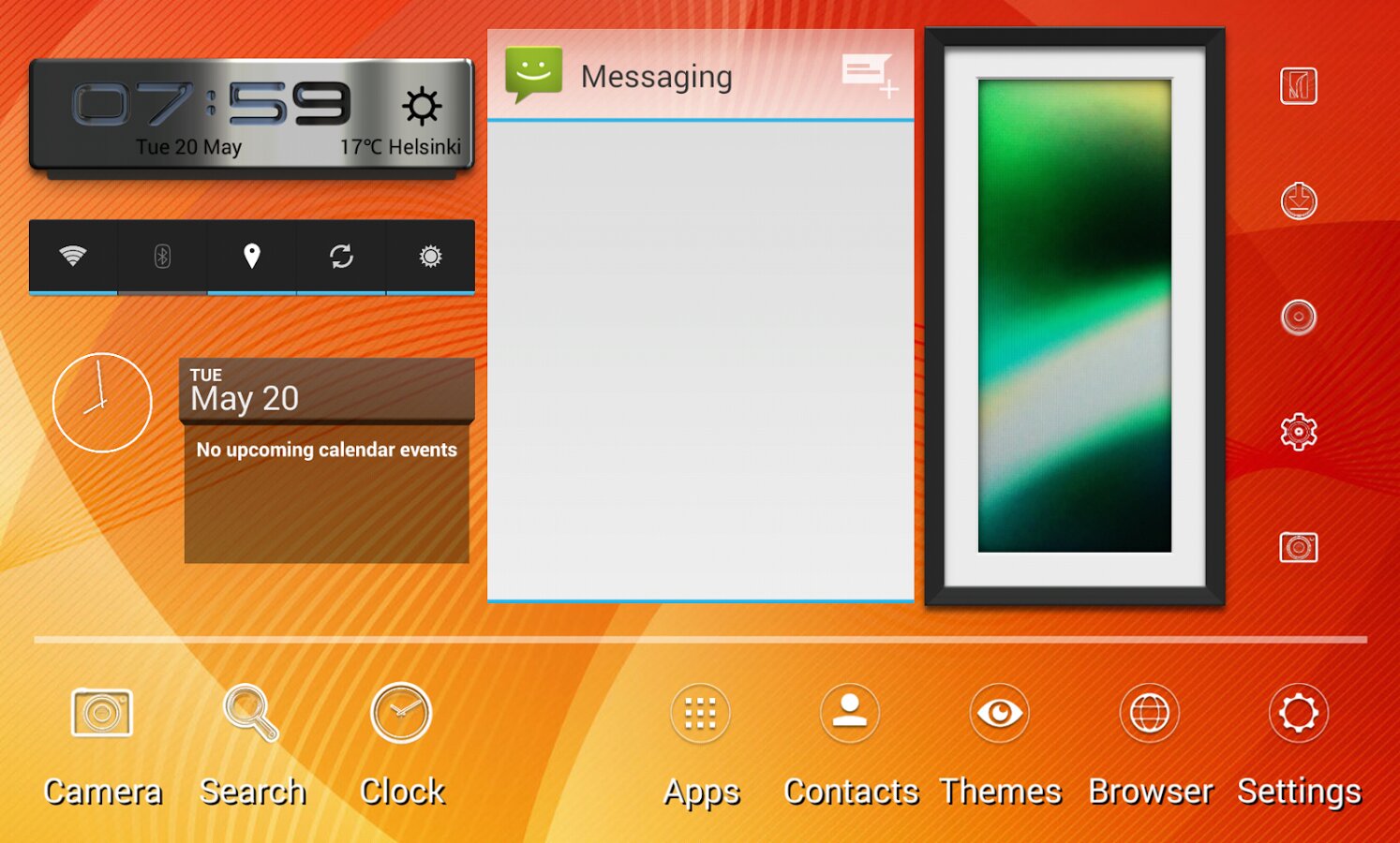Tap the analog clock widget

tap(102, 403)
